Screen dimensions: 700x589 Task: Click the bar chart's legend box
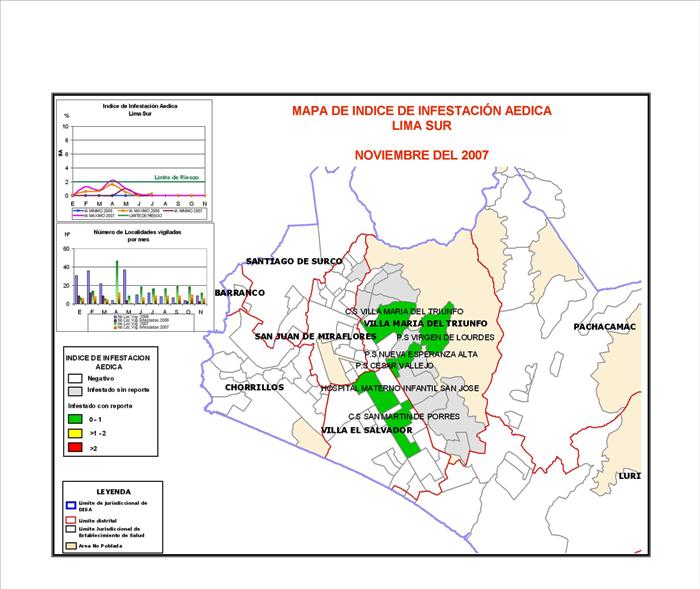click(x=141, y=323)
